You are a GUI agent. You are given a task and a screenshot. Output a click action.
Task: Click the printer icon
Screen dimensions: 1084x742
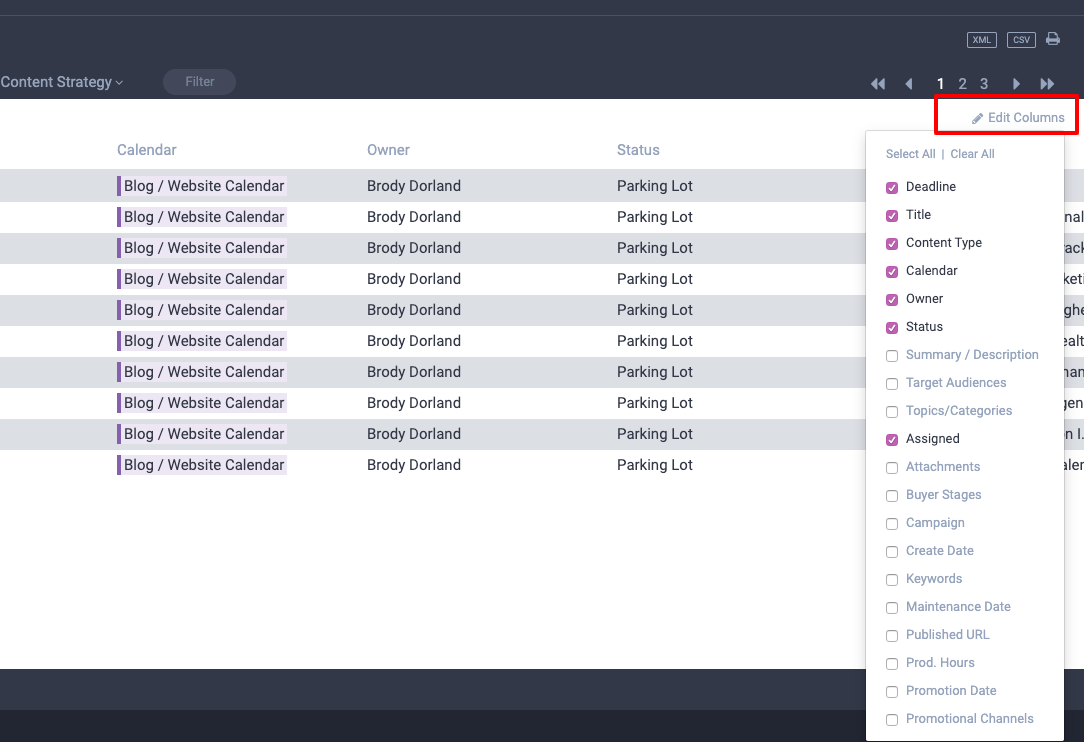coord(1053,39)
